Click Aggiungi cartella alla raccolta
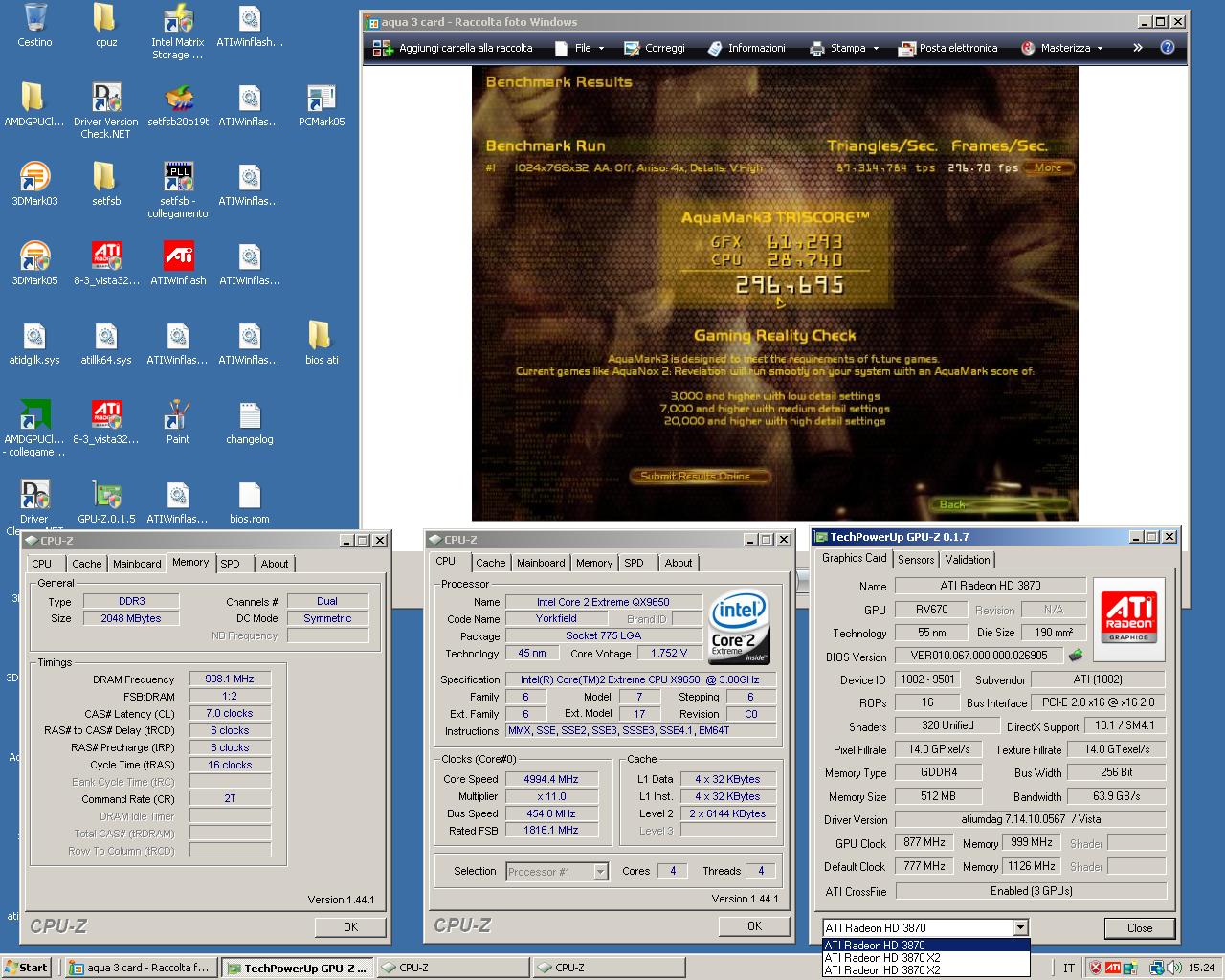The height and width of the screenshot is (980, 1225). click(x=453, y=48)
